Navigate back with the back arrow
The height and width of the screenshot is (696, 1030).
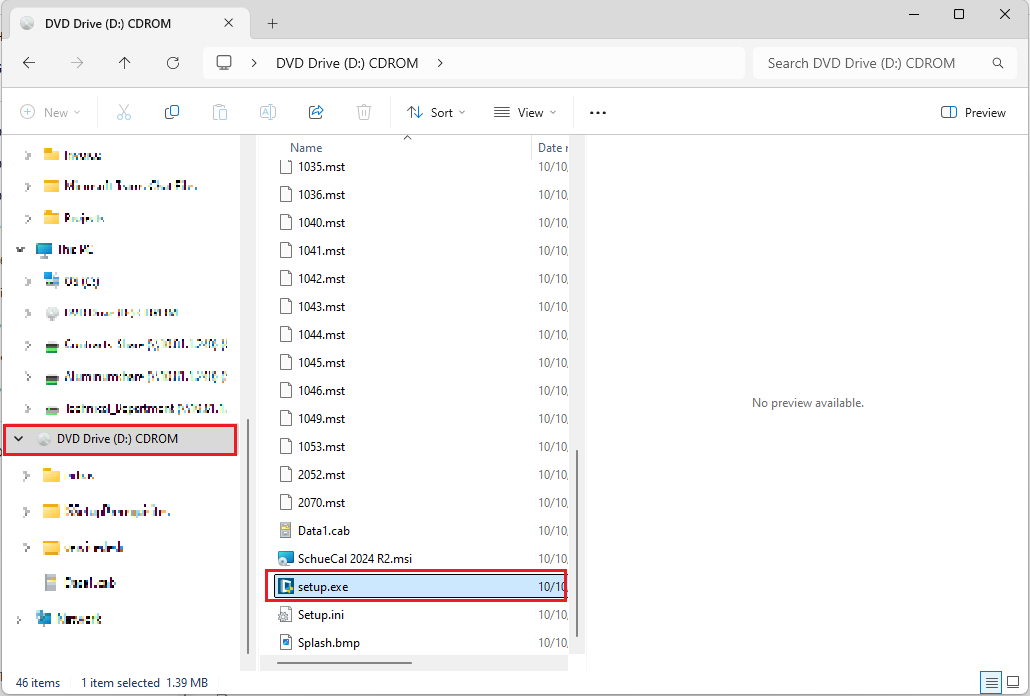point(29,63)
